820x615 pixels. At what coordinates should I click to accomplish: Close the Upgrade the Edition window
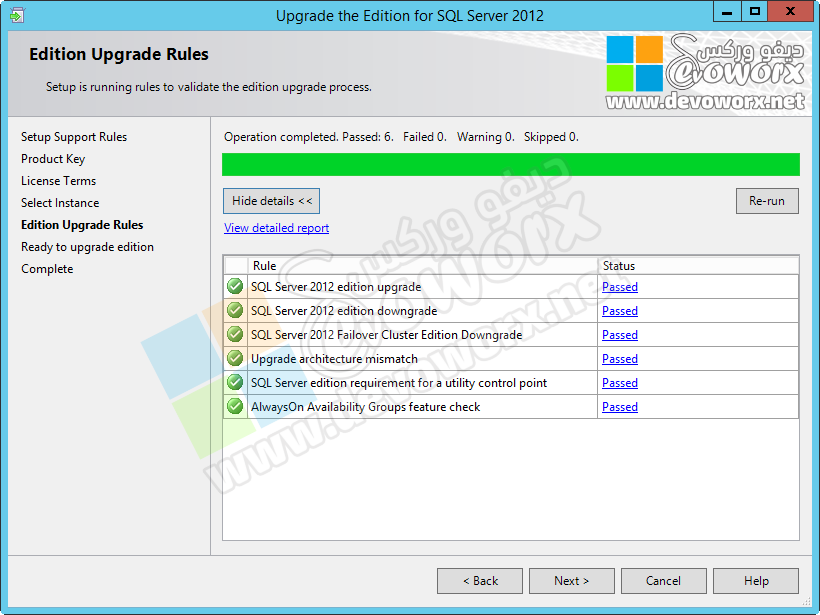coord(791,12)
